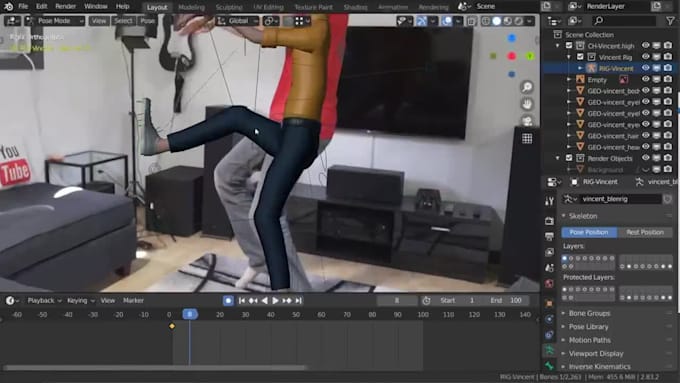Play the animation forward
This screenshot has height=383, width=680.
275,301
